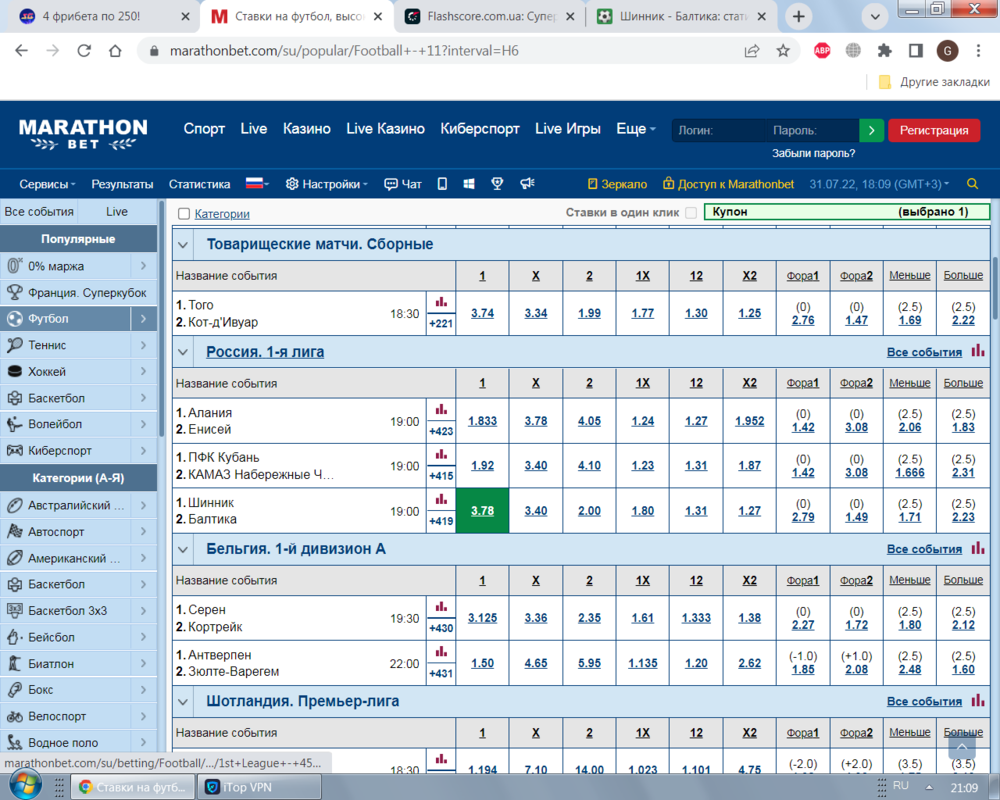The height and width of the screenshot is (800, 1000).
Task: Open the ABP adblock extension icon
Action: 822,50
